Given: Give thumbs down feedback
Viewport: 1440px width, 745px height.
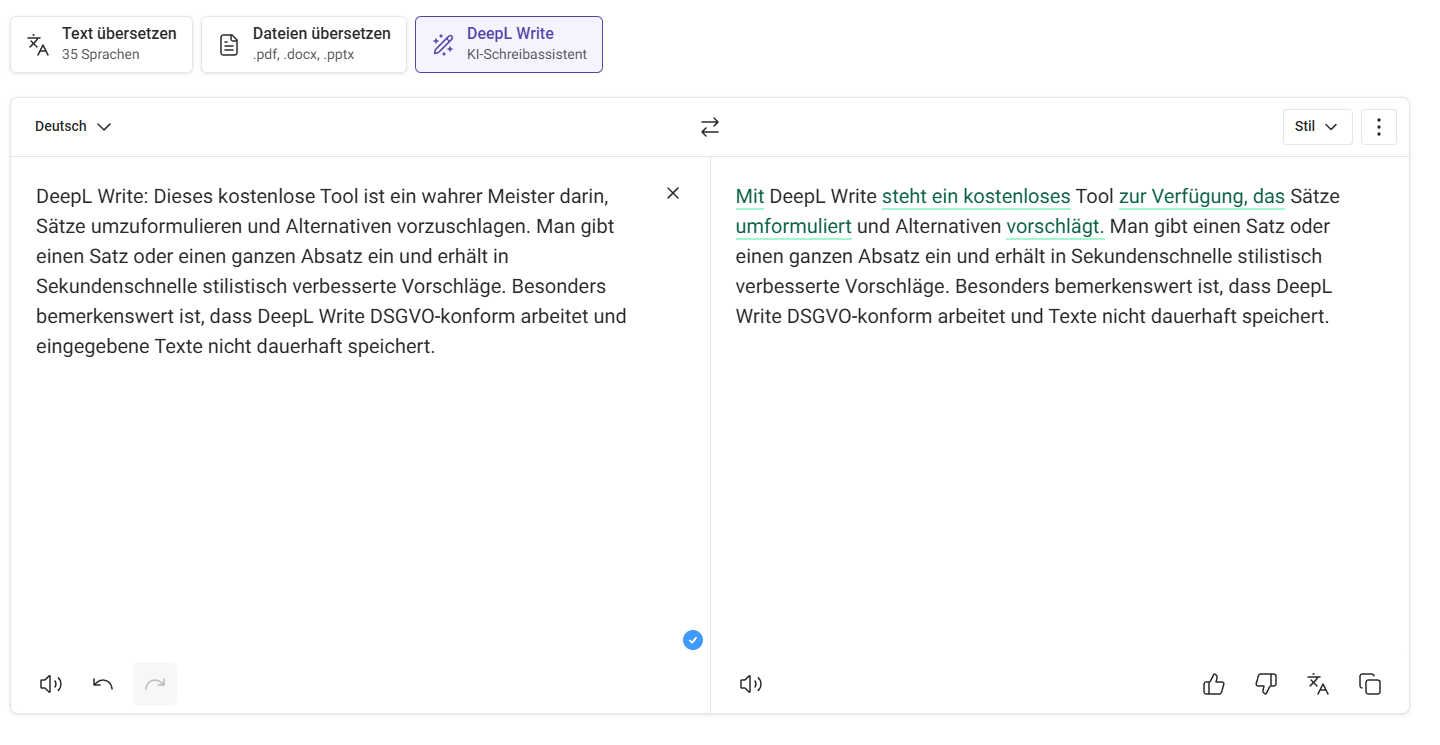Looking at the screenshot, I should [x=1266, y=684].
